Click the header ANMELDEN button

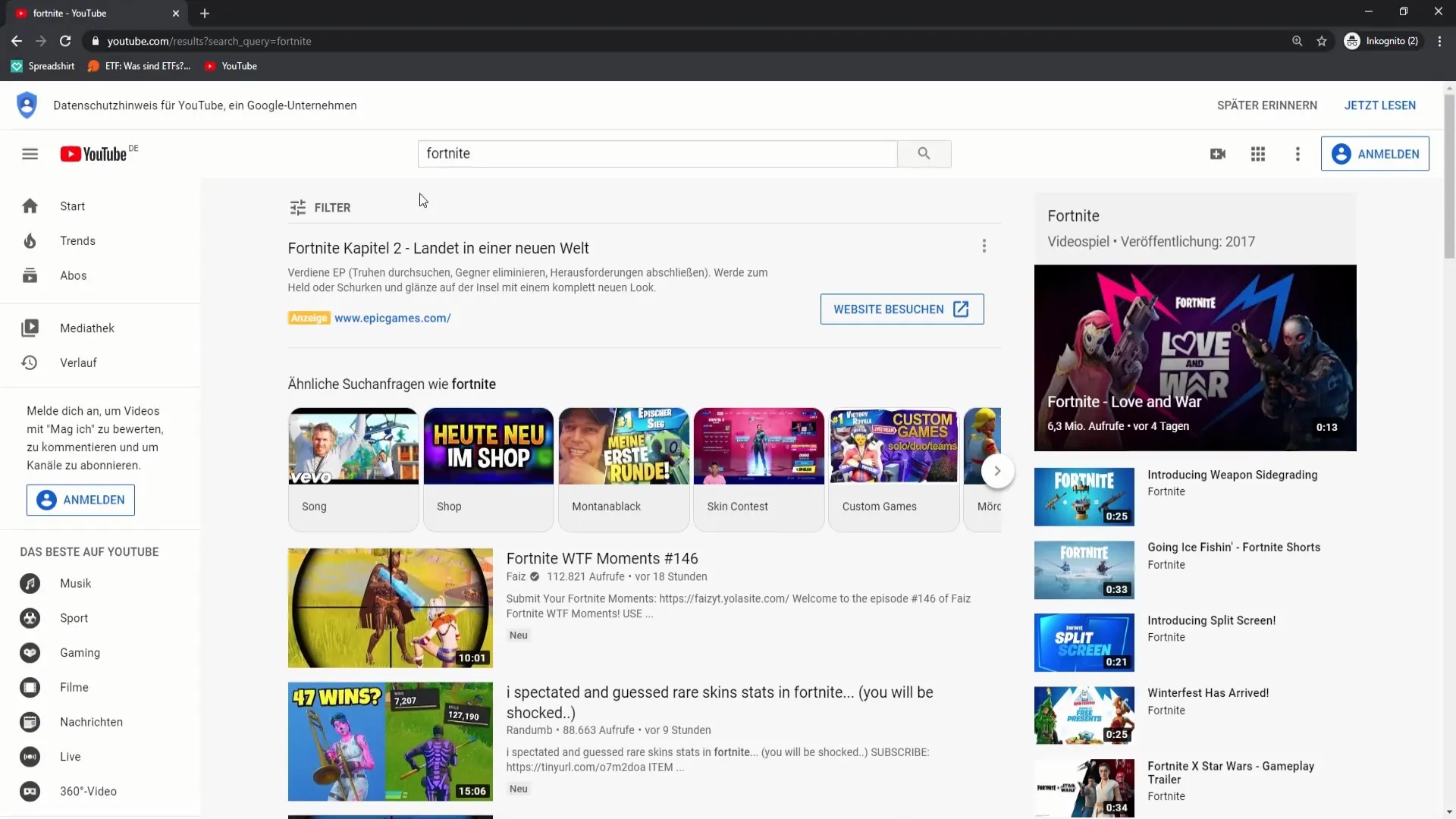click(1375, 154)
